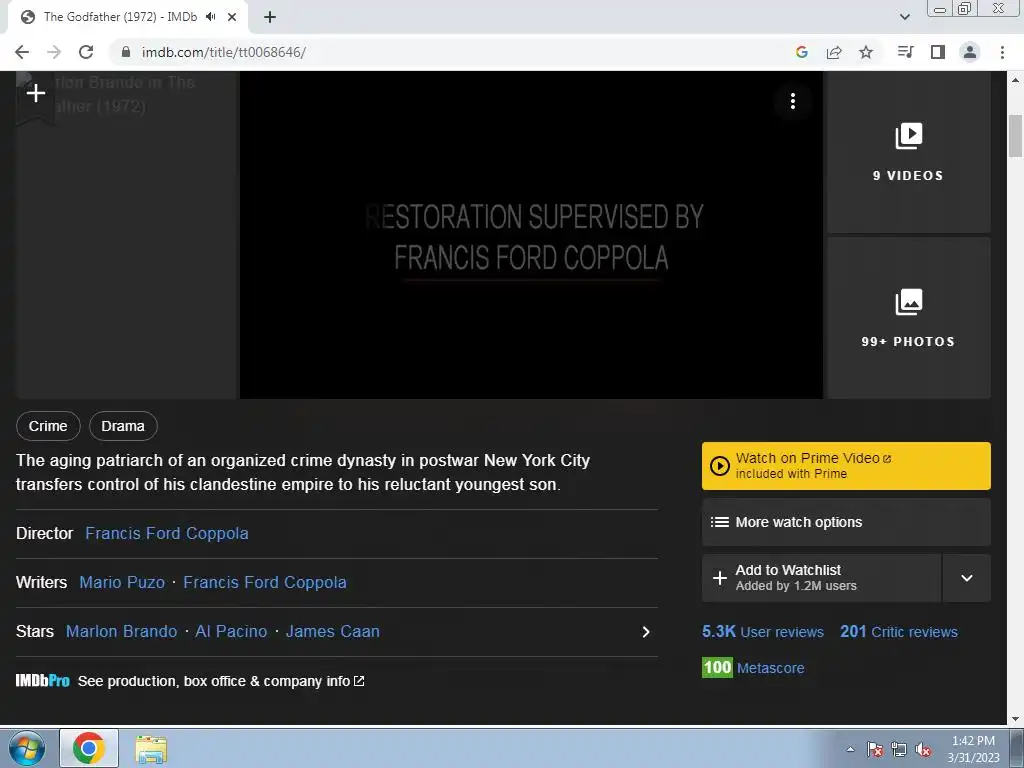The height and width of the screenshot is (768, 1024).
Task: Open writer Mario Puzo link
Action: pos(122,583)
